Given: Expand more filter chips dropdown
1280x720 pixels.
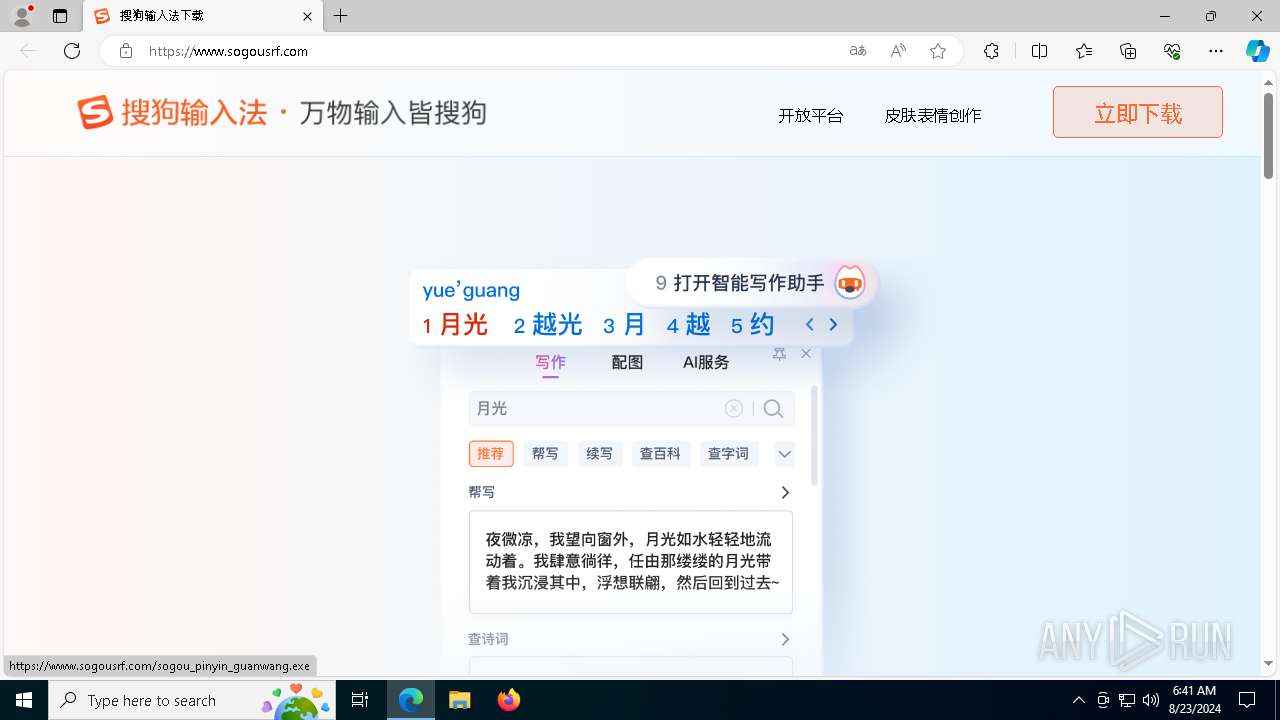Looking at the screenshot, I should pyautogui.click(x=785, y=454).
